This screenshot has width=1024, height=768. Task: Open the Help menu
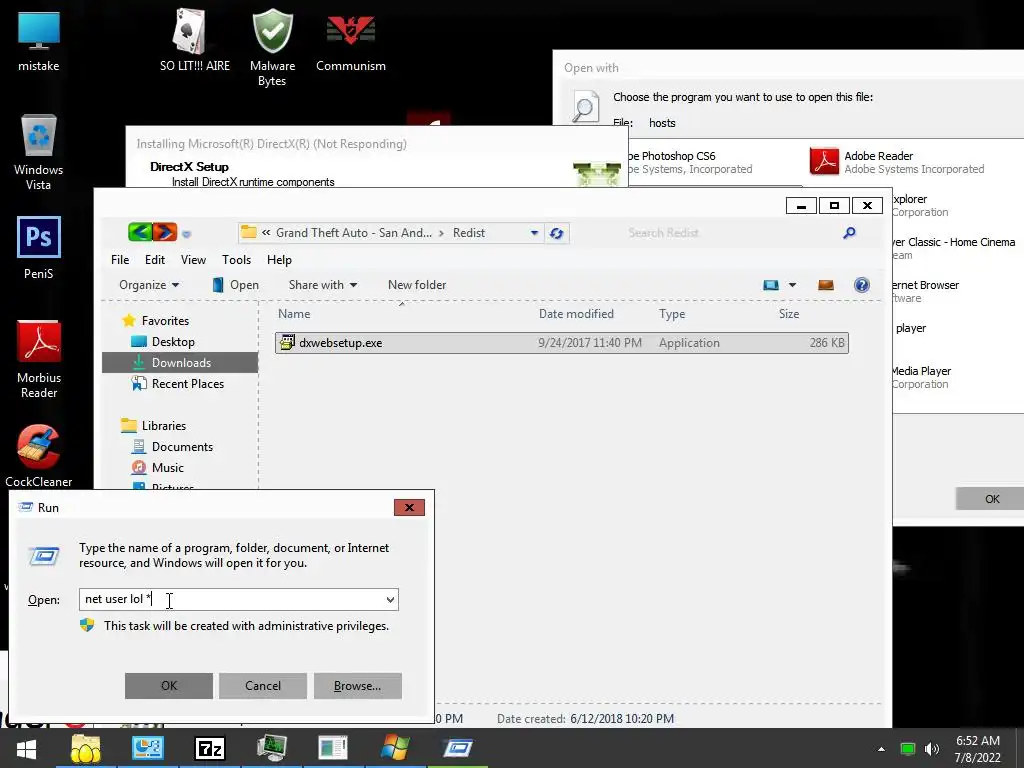pyautogui.click(x=280, y=260)
